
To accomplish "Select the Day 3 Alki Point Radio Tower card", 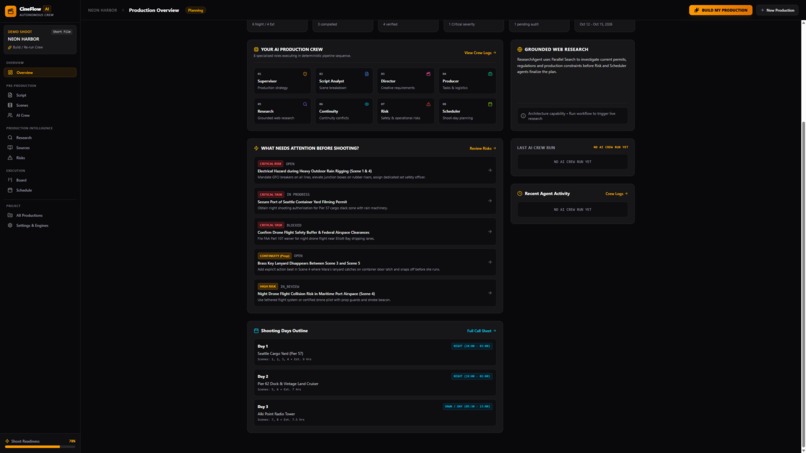I will tap(375, 413).
